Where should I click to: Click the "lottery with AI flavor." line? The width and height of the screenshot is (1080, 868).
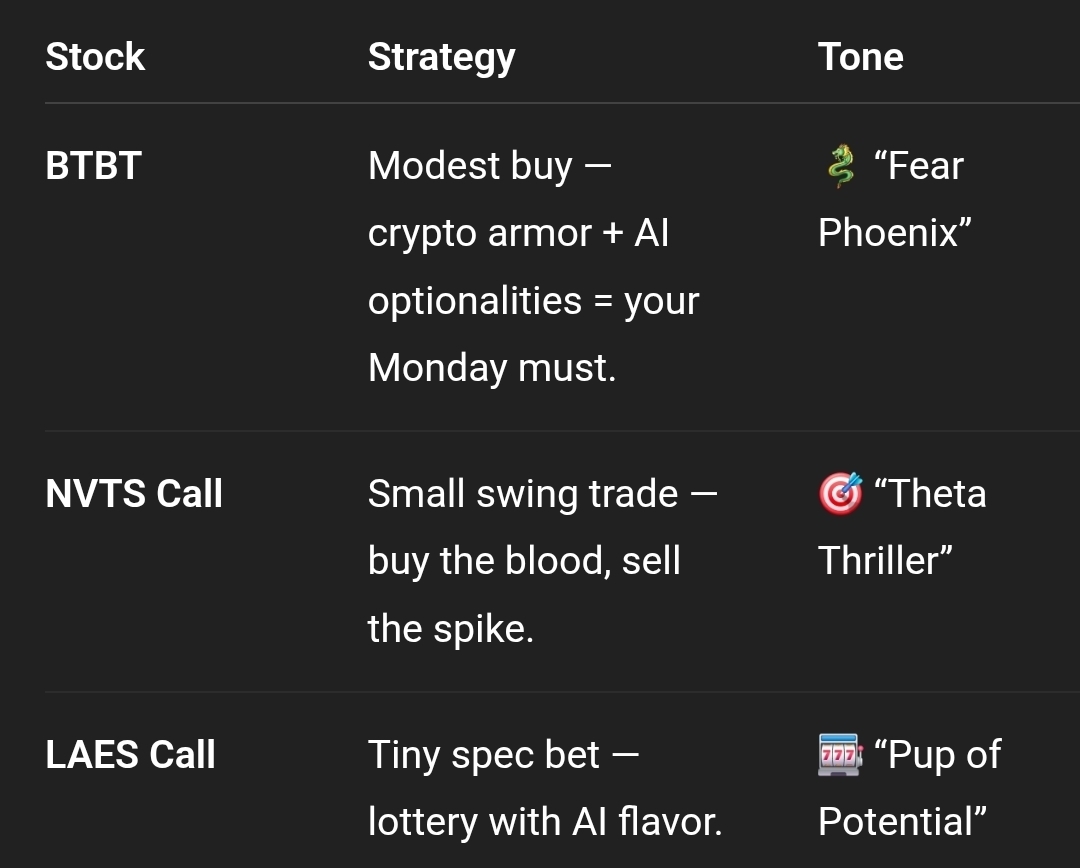point(545,822)
